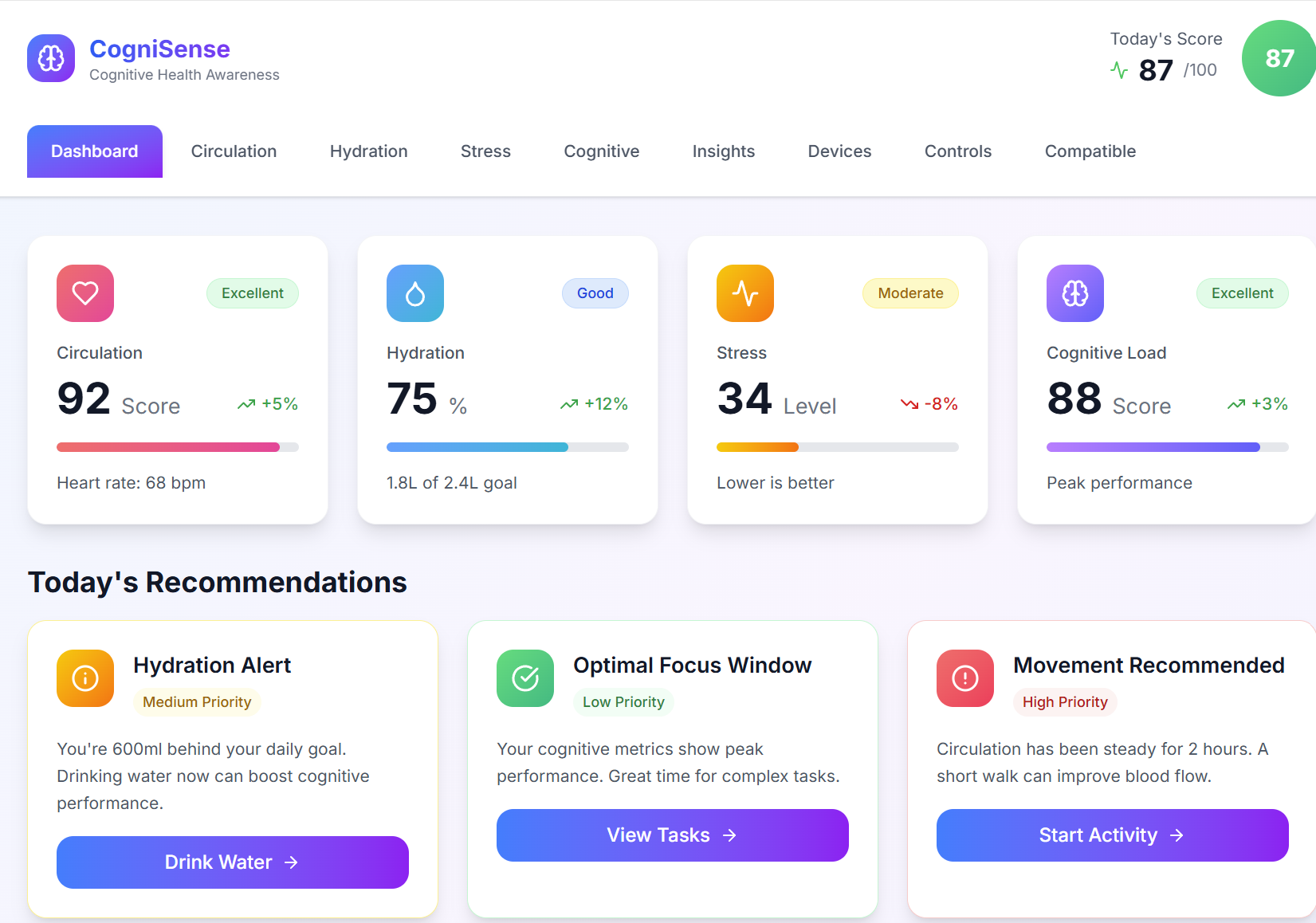Click the 'Lower is better' text
The height and width of the screenshot is (923, 1316).
[776, 483]
